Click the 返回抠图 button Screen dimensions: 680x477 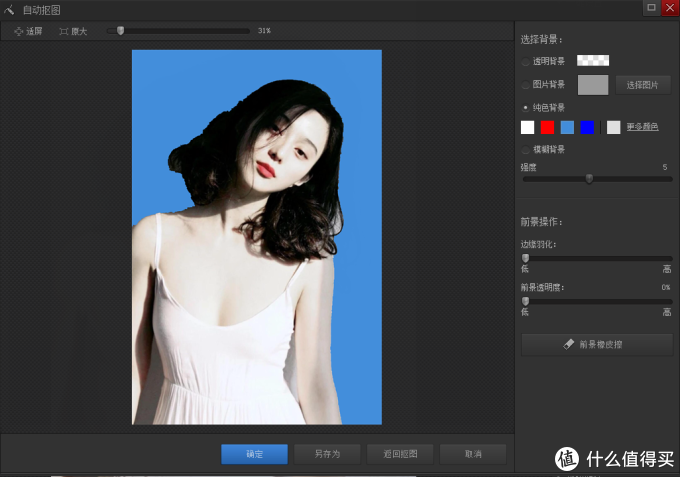pyautogui.click(x=400, y=454)
